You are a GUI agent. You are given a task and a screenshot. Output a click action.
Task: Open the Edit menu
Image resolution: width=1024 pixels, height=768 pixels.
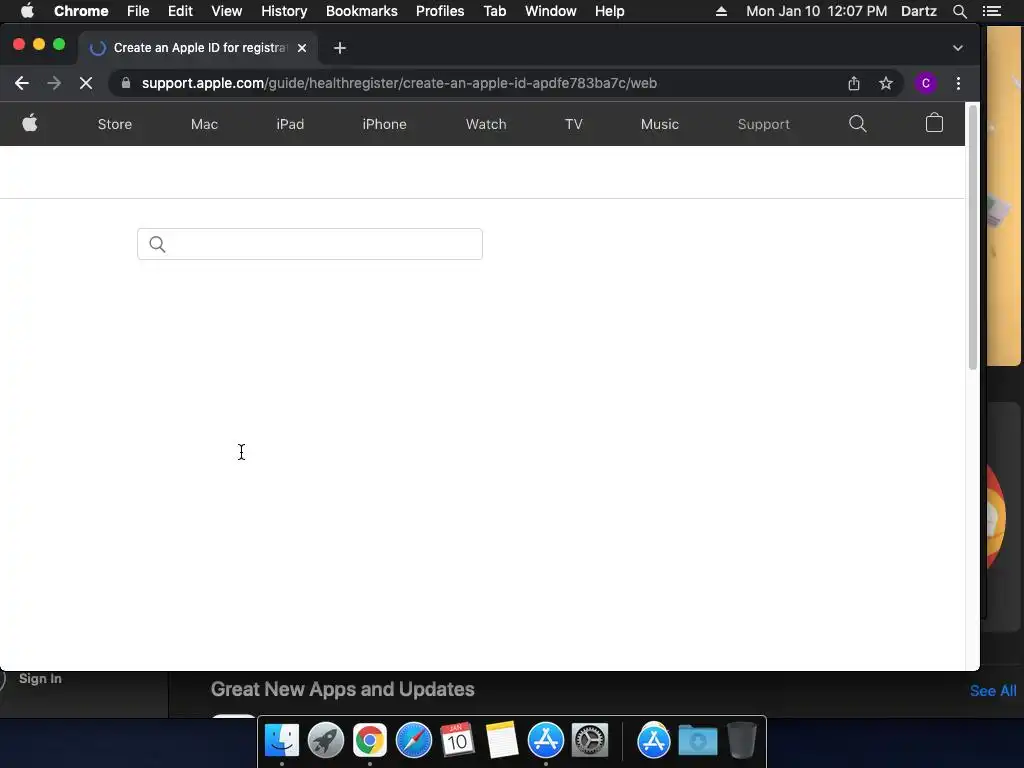point(180,11)
